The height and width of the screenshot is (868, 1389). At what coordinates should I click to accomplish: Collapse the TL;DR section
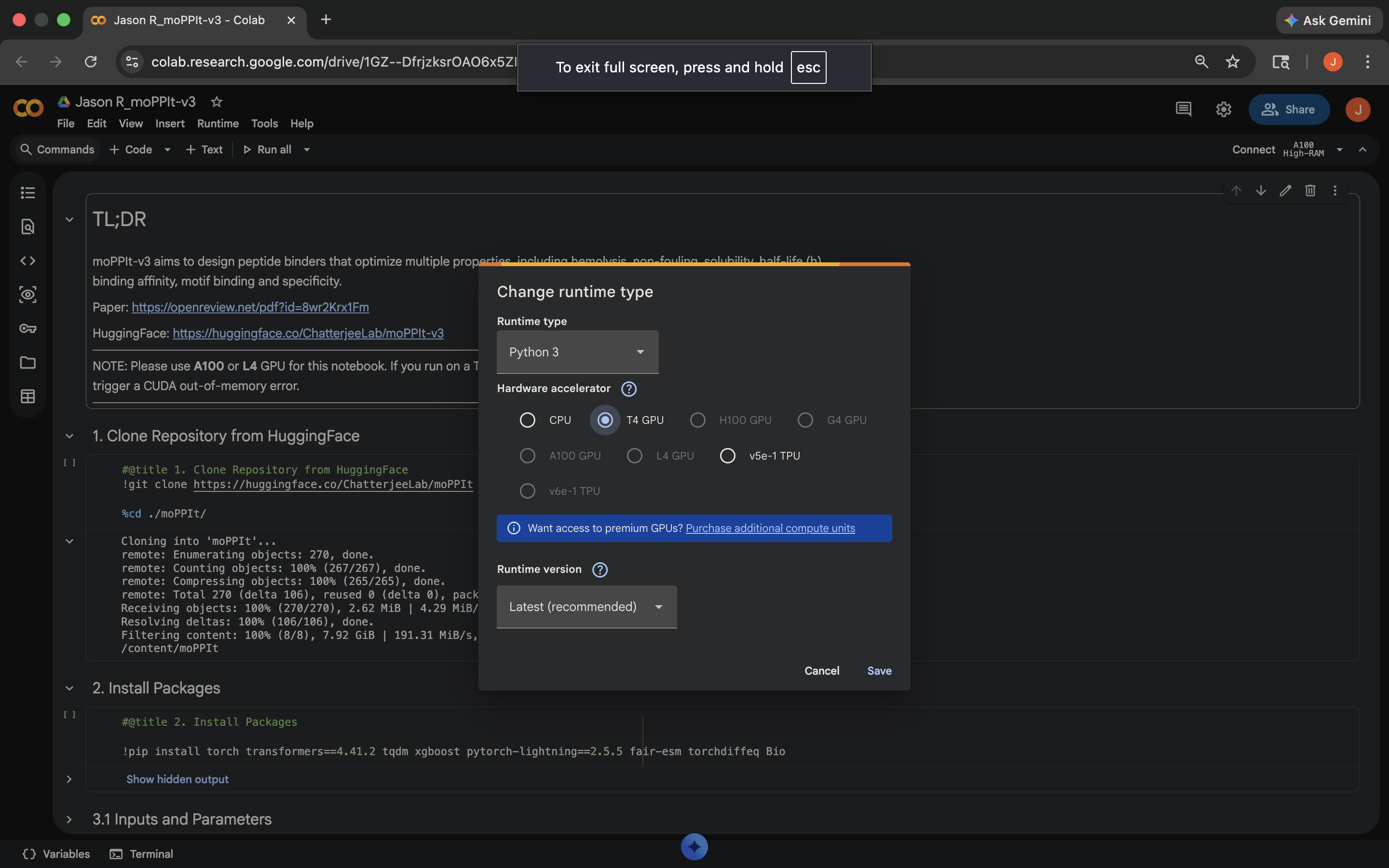(69, 219)
